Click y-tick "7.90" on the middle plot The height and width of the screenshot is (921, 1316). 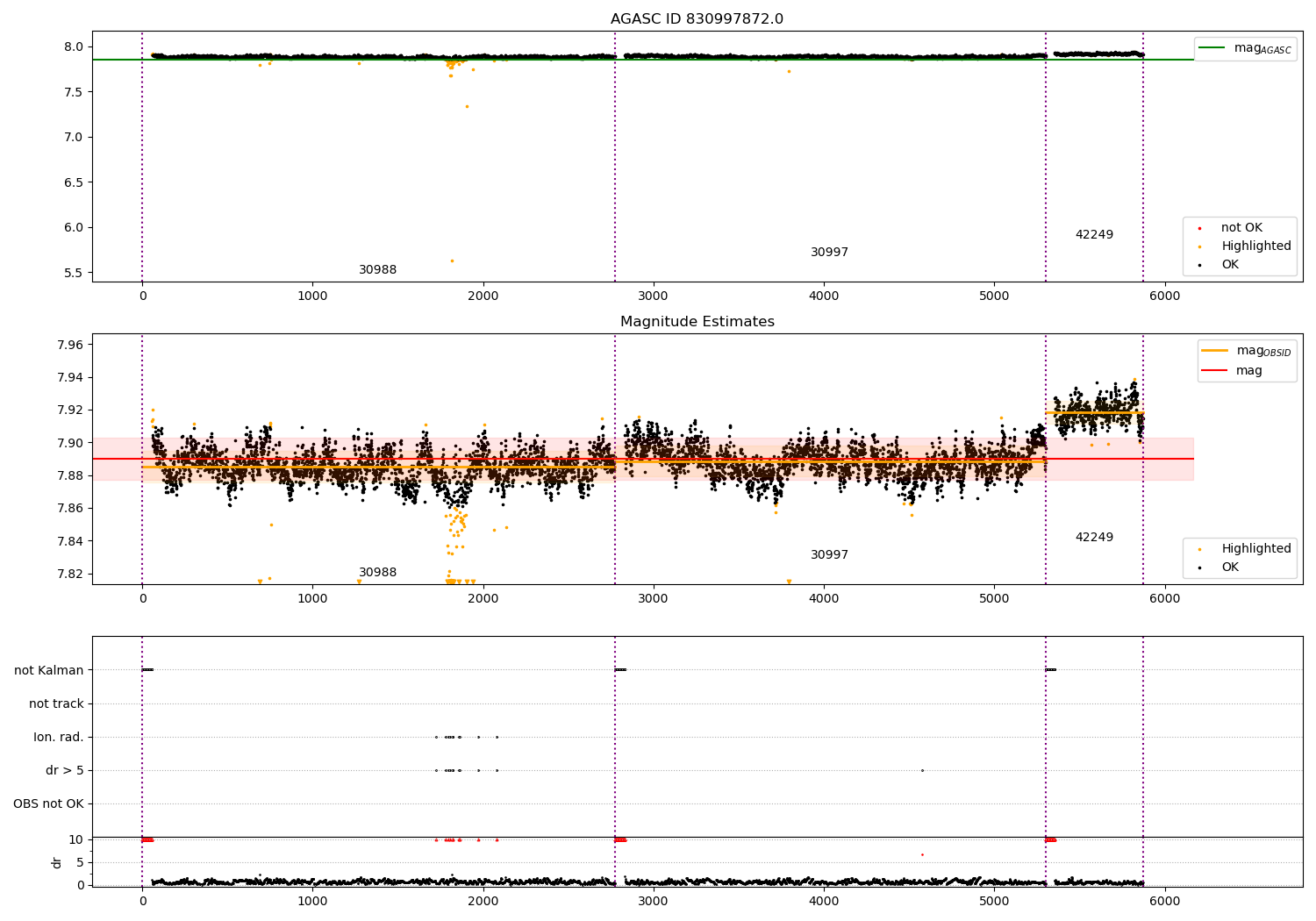[x=69, y=444]
